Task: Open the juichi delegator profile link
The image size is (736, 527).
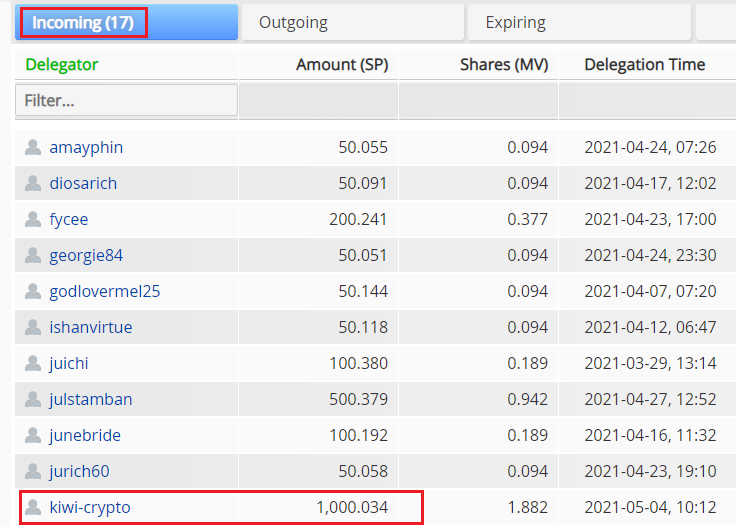Action: point(69,363)
